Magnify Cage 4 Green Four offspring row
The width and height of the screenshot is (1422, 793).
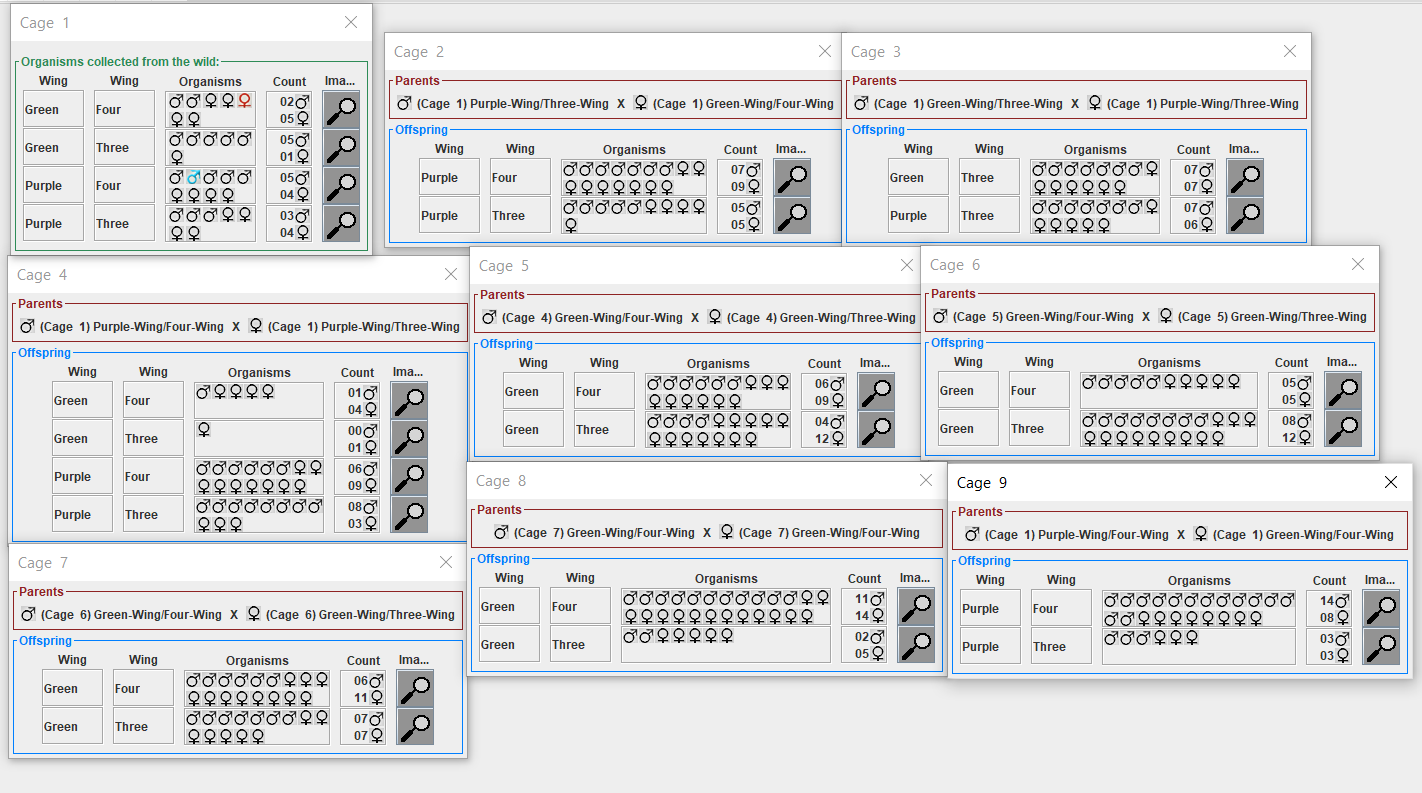click(409, 400)
